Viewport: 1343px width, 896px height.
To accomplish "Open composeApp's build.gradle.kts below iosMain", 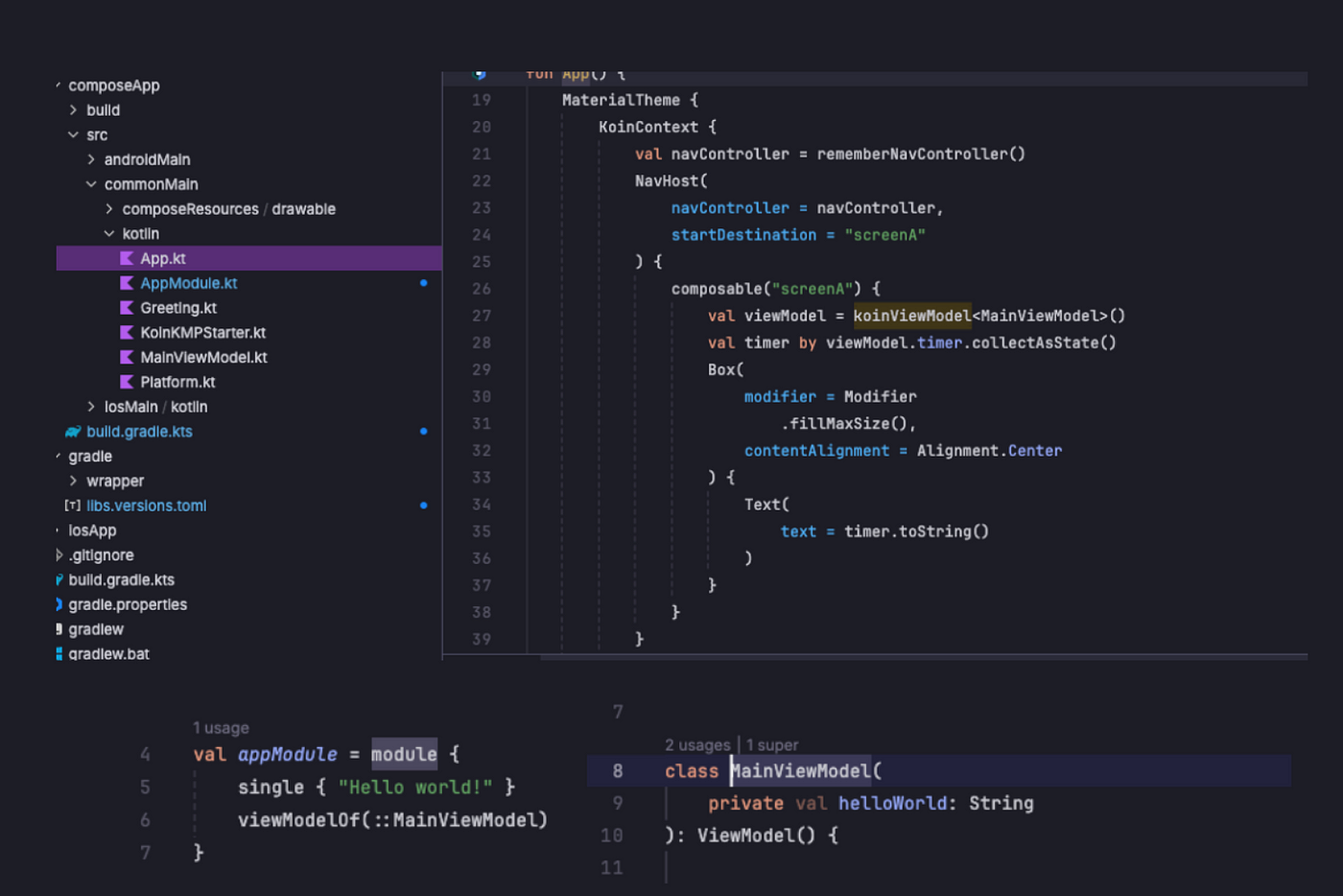I will [139, 432].
